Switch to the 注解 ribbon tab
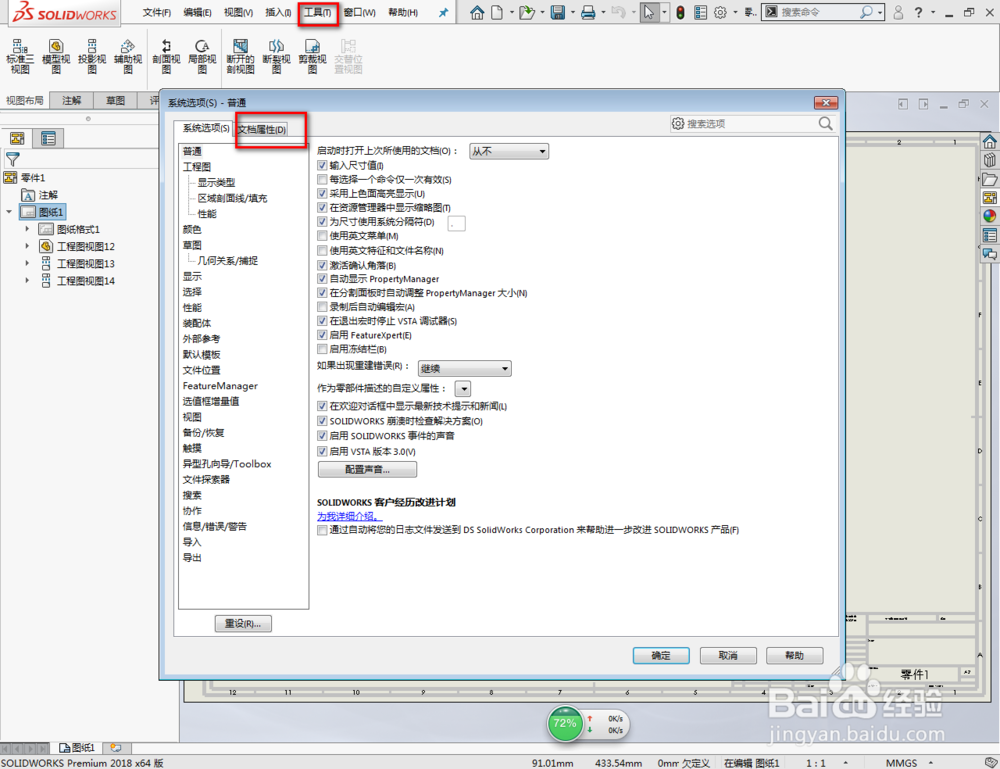This screenshot has width=1000, height=769. click(x=71, y=100)
